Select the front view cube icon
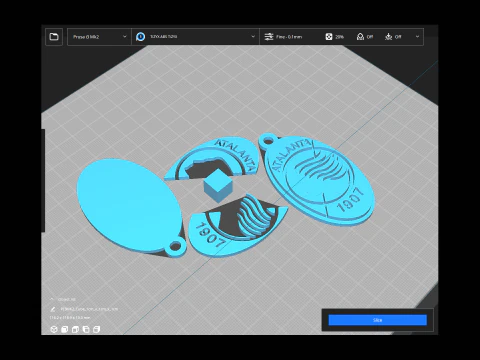Image resolution: width=480 pixels, height=360 pixels. [65, 329]
